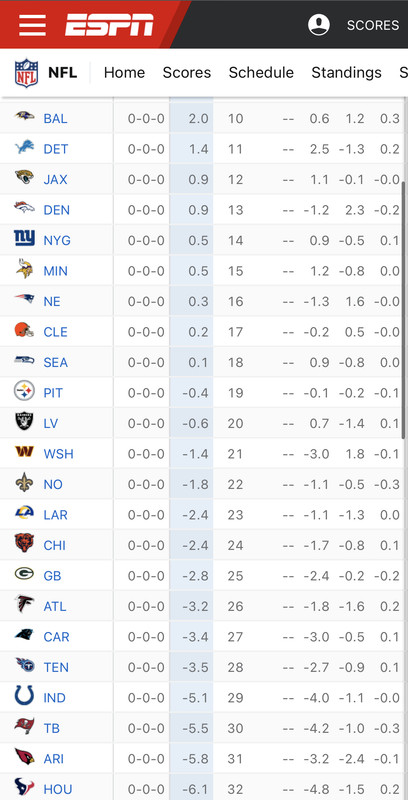Click the ESPN logo
This screenshot has width=408, height=800.
[x=109, y=24]
